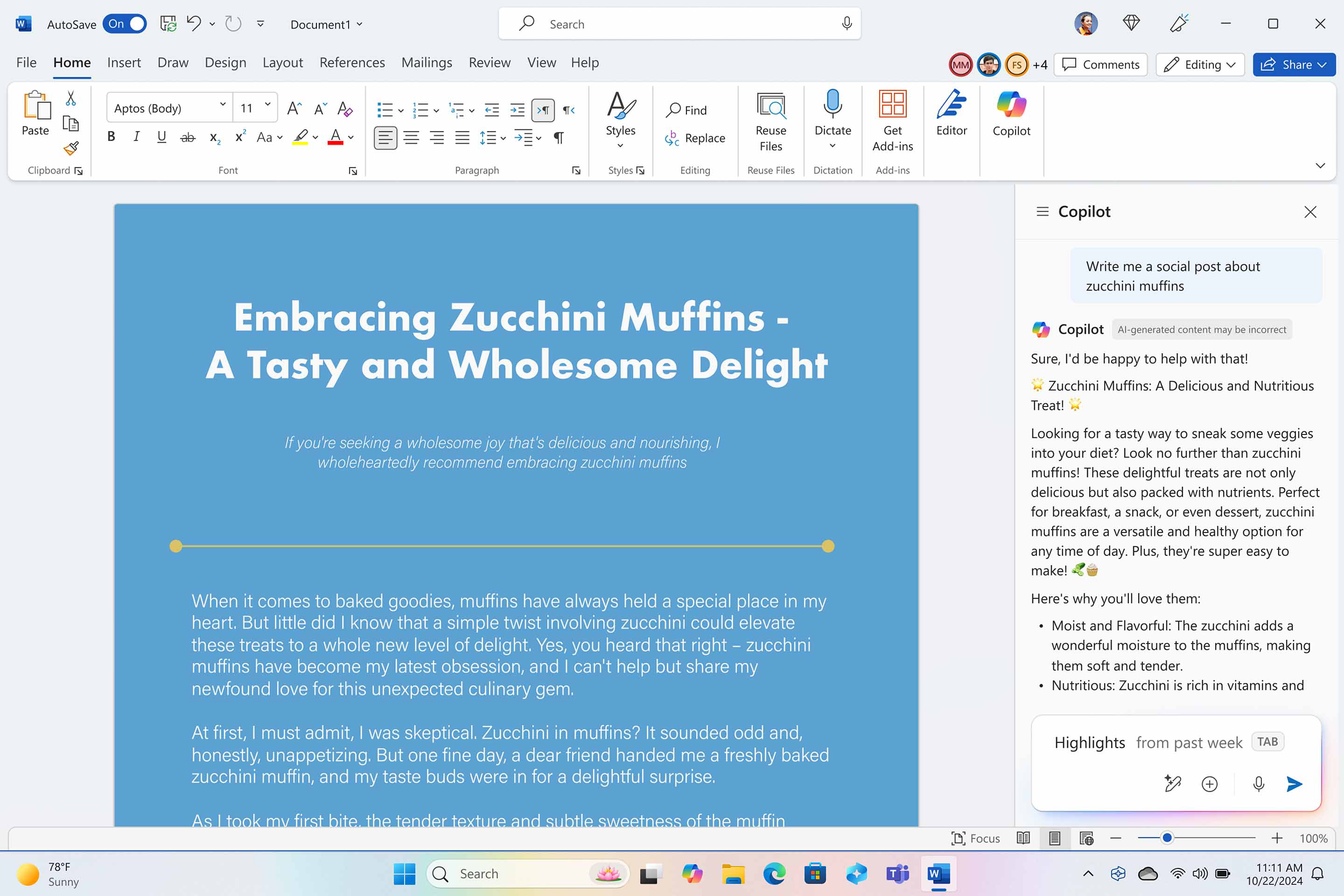1344x896 pixels.
Task: Switch to the References tab
Action: [352, 62]
